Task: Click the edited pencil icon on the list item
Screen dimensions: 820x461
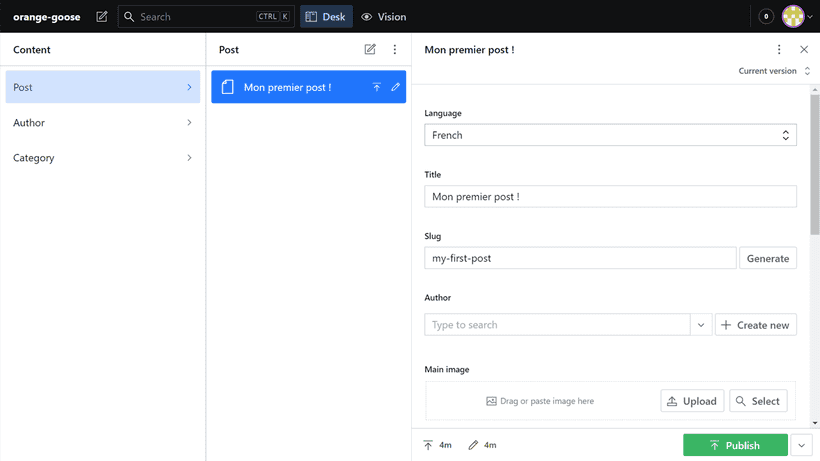Action: click(x=395, y=87)
